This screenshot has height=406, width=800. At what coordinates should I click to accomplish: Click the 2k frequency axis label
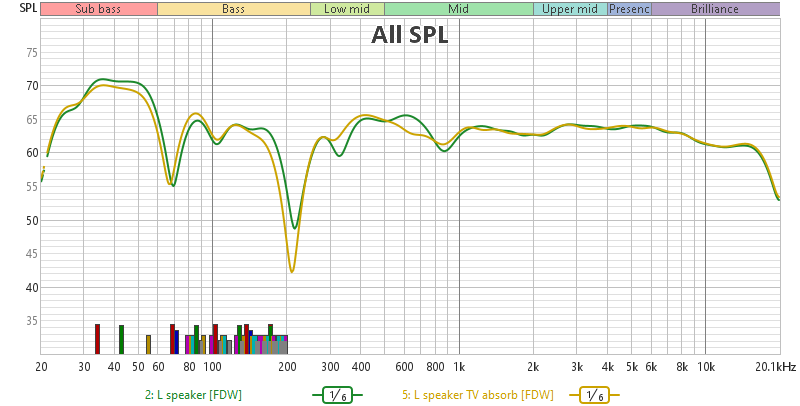tap(533, 367)
